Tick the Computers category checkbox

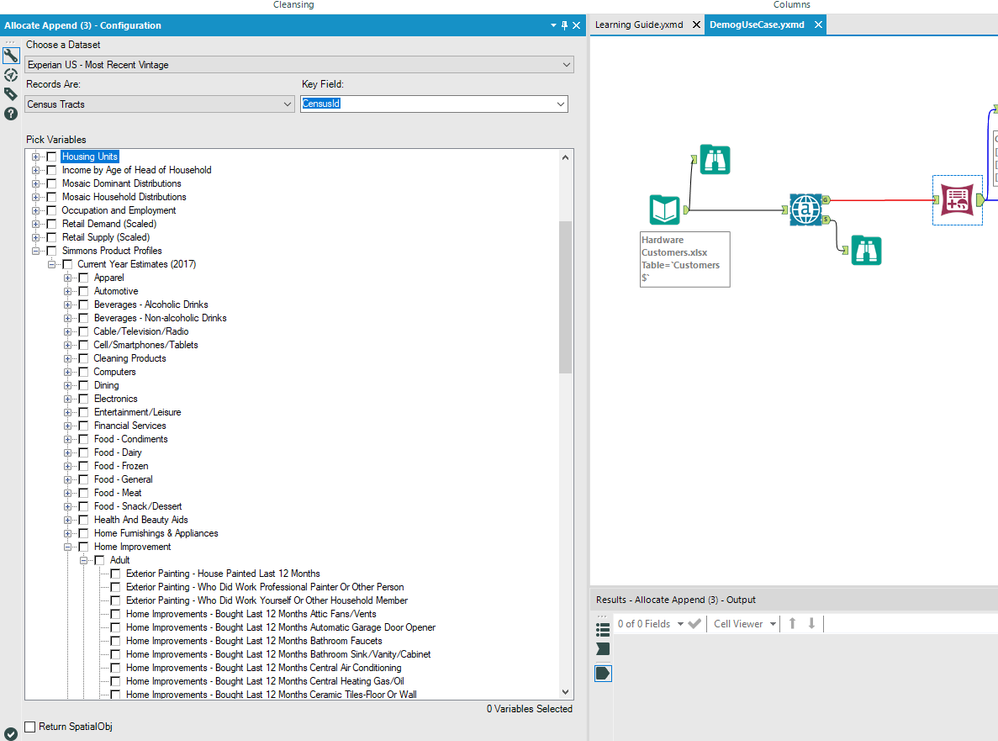coord(83,372)
